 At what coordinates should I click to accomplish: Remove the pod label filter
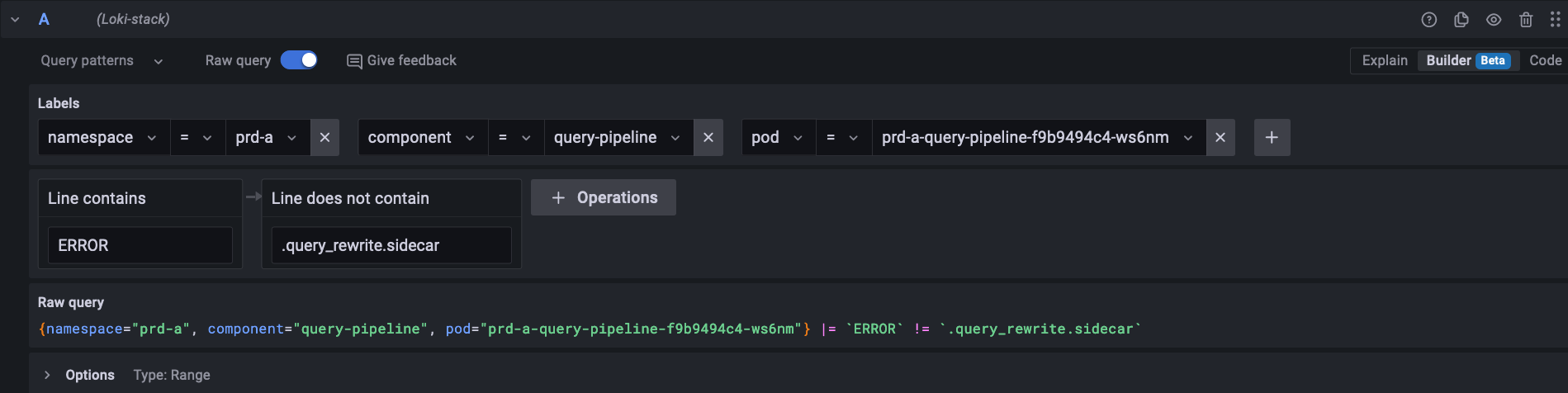point(1220,138)
